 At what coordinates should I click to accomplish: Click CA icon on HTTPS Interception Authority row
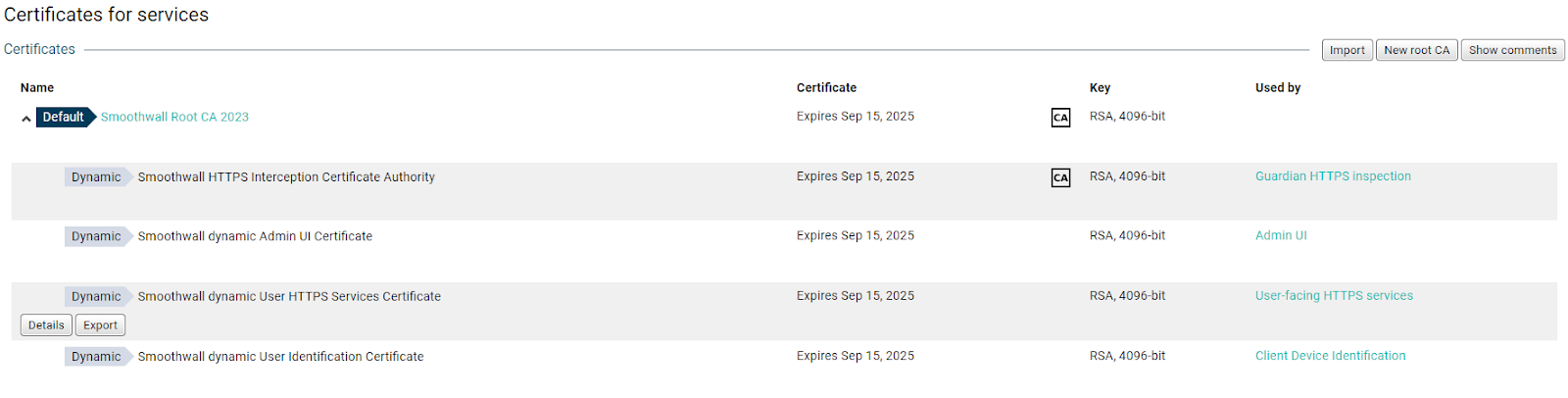point(1060,177)
